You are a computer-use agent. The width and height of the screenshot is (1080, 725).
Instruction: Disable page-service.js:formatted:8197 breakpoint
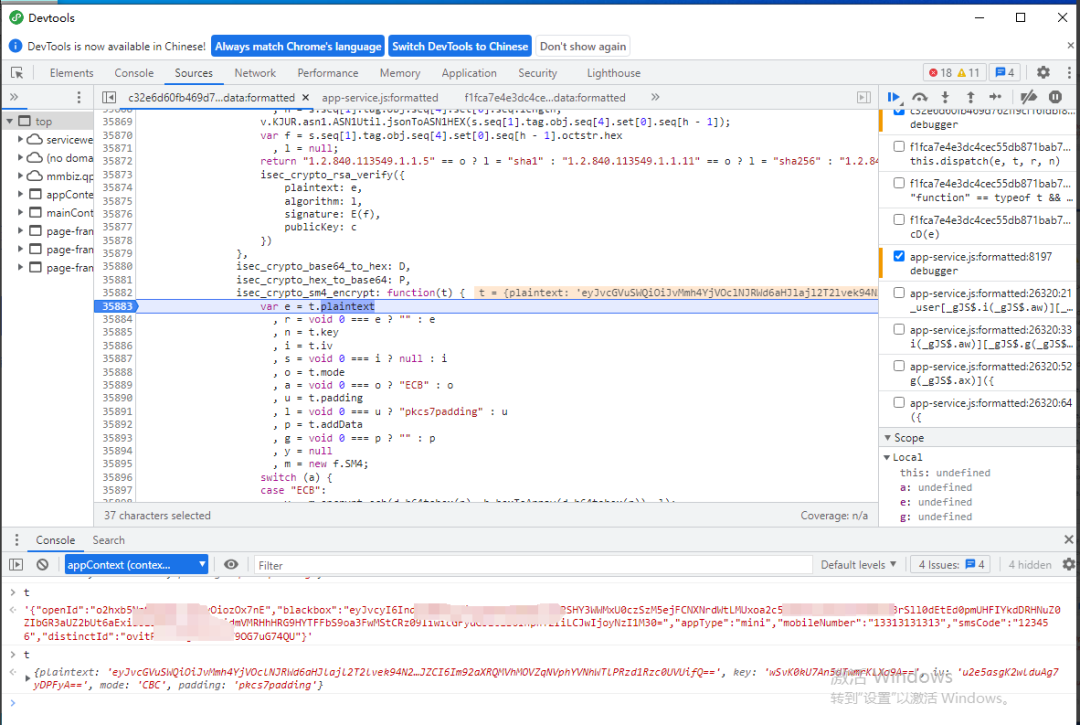point(900,257)
